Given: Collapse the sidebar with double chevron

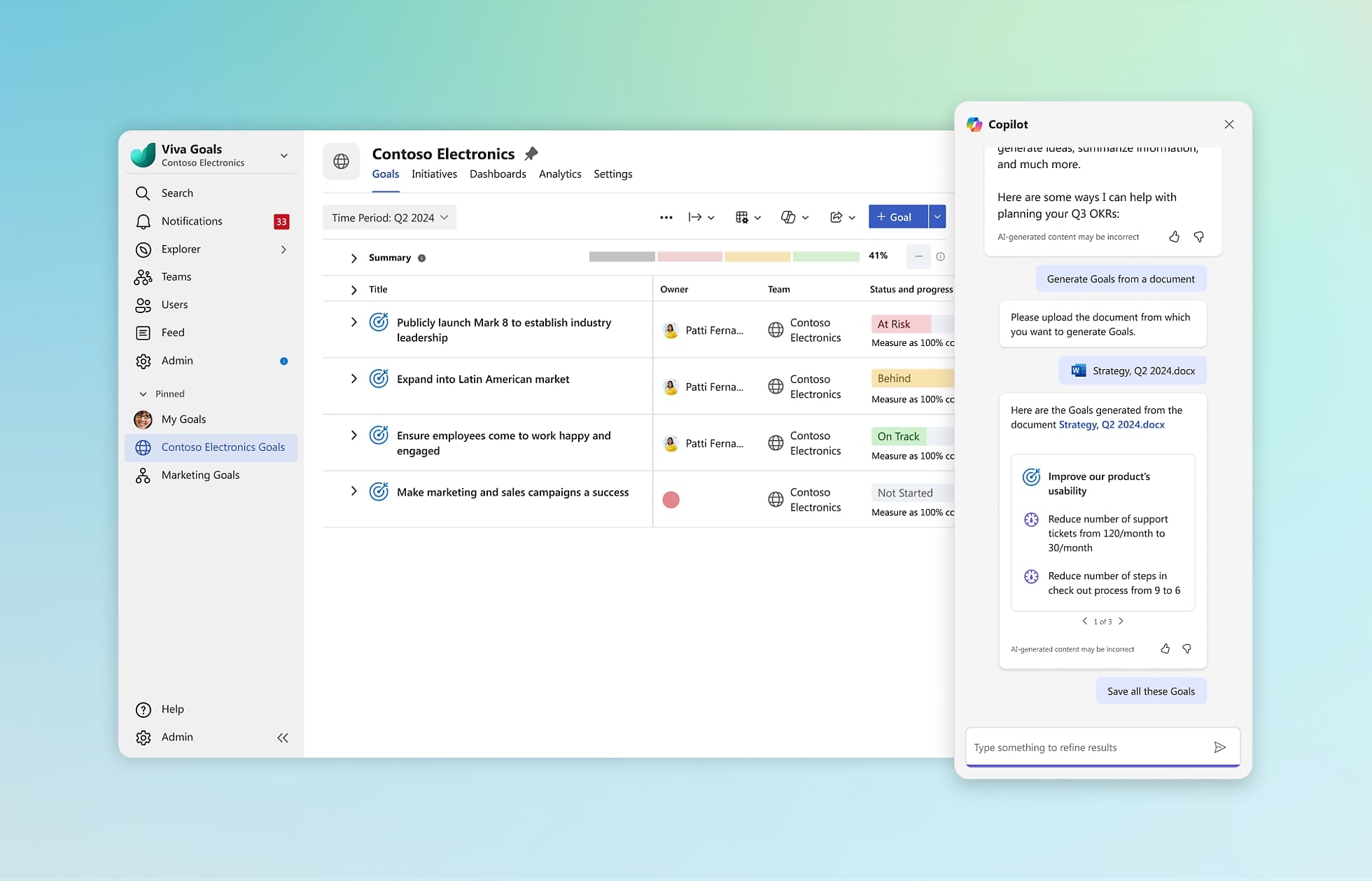Looking at the screenshot, I should coord(283,737).
